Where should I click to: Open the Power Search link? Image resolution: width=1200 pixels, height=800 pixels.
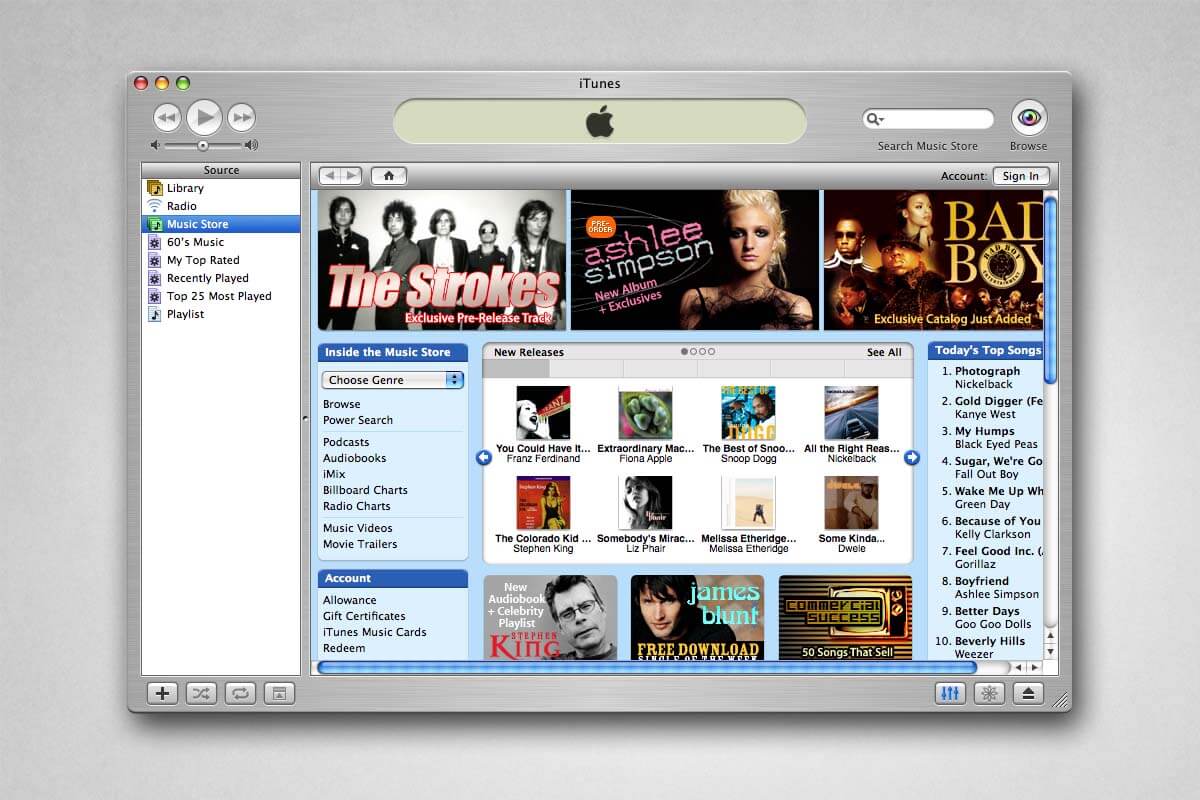[x=358, y=420]
